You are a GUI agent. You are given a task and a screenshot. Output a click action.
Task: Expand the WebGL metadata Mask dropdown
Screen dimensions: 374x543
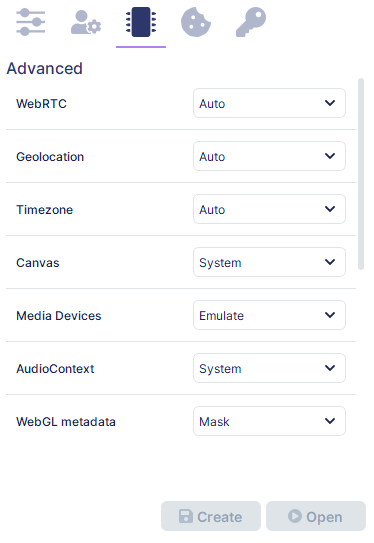pos(269,421)
